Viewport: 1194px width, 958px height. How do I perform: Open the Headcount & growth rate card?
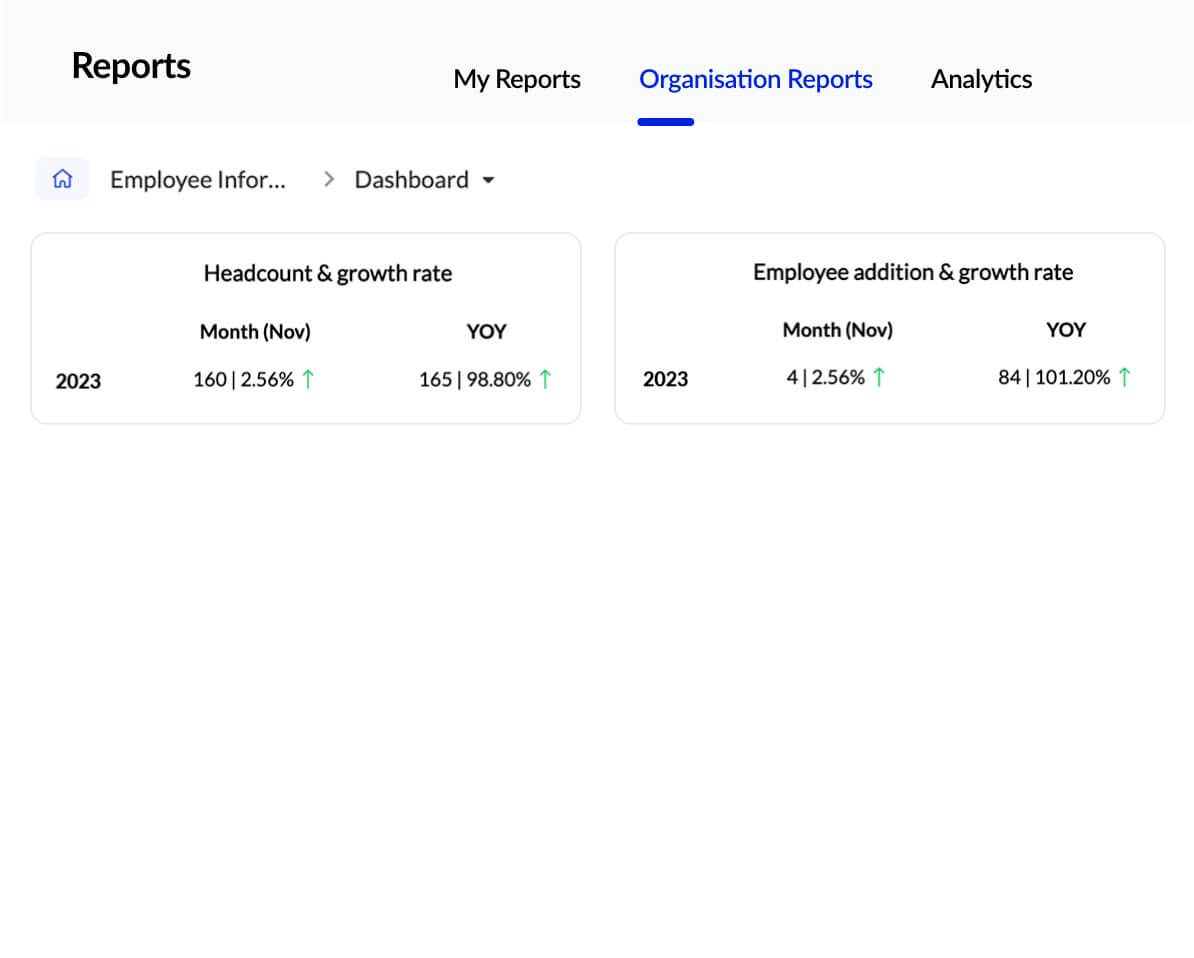tap(328, 272)
